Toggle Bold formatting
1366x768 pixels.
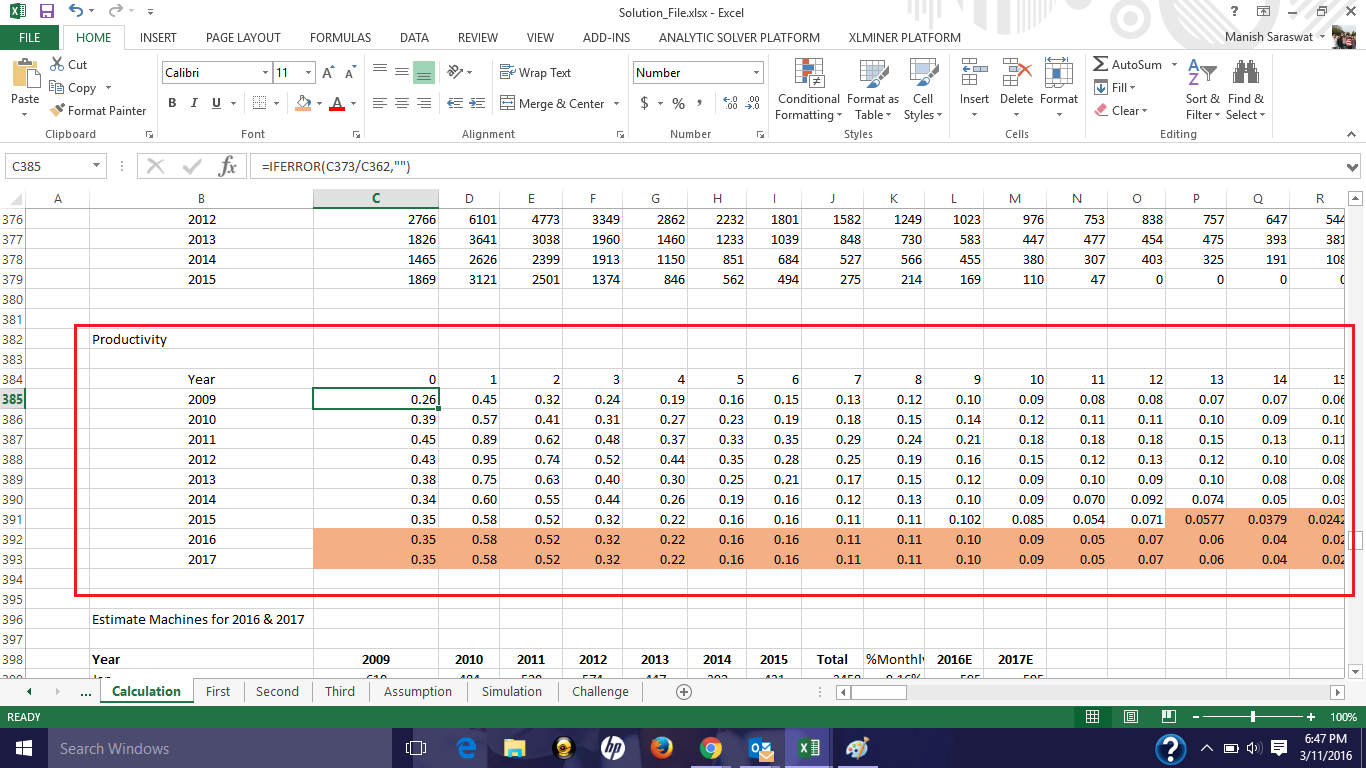pos(172,103)
